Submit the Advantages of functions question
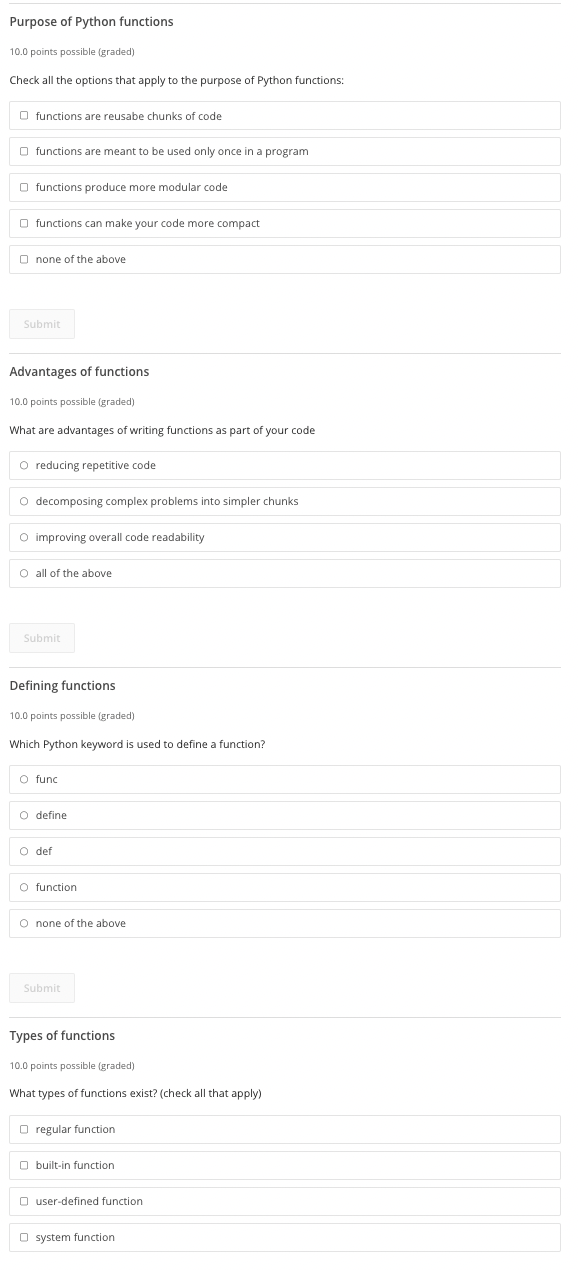Screen dimensions: 578x1270 (x=41, y=637)
